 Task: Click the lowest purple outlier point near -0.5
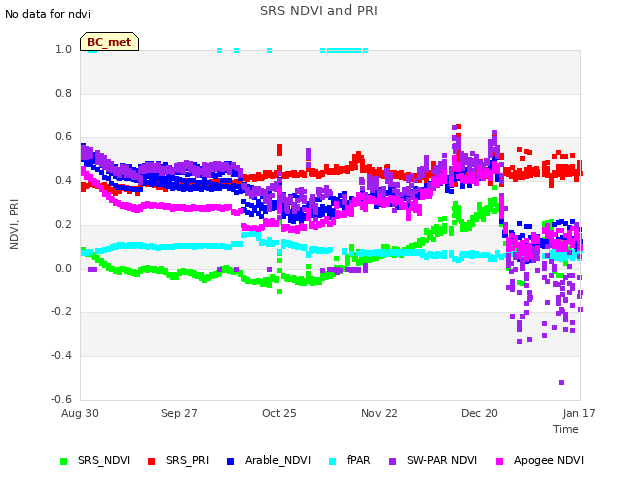[x=561, y=382]
